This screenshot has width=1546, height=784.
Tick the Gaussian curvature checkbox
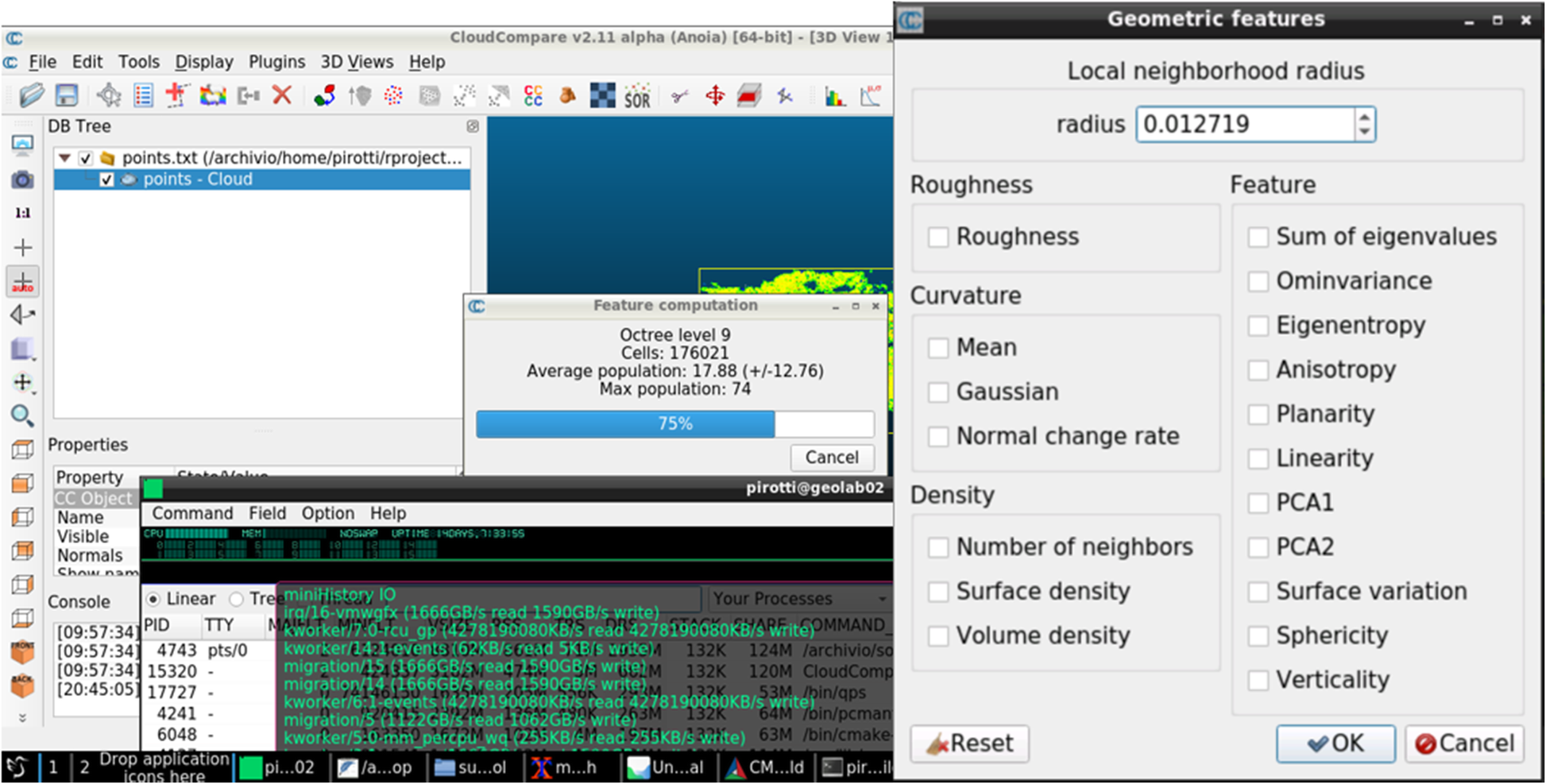point(938,392)
